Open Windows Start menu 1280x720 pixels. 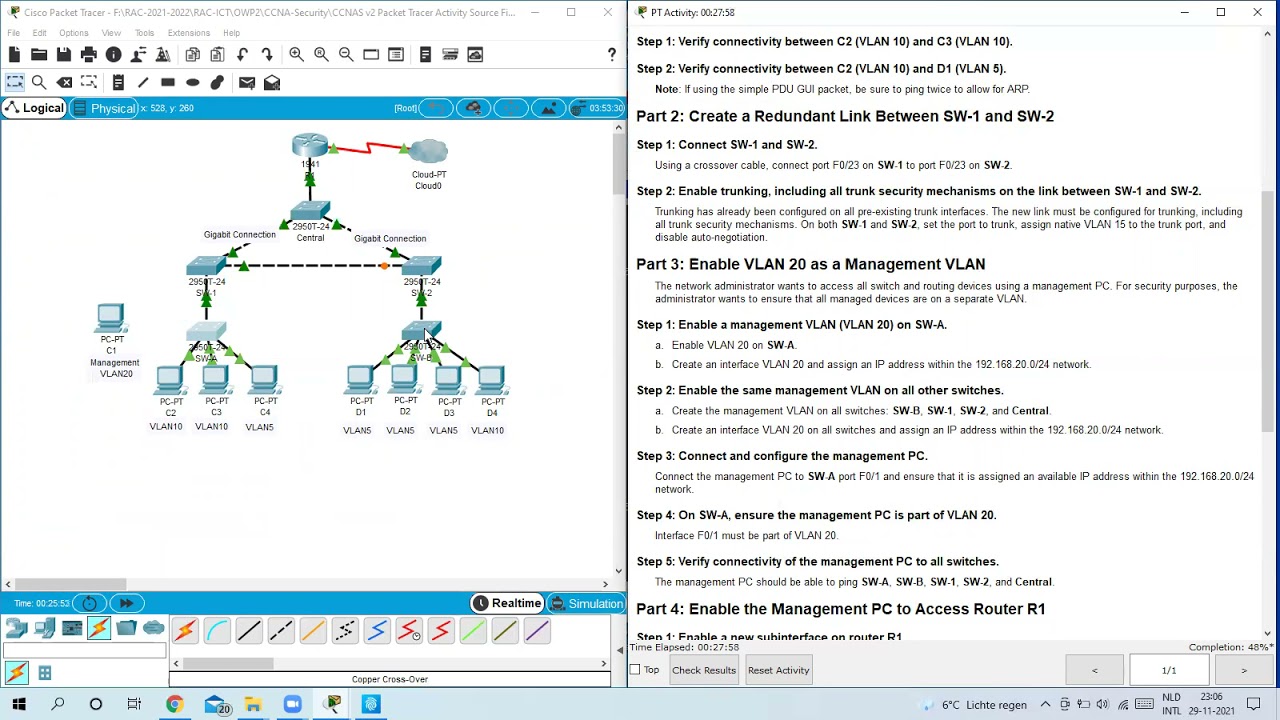tap(18, 705)
